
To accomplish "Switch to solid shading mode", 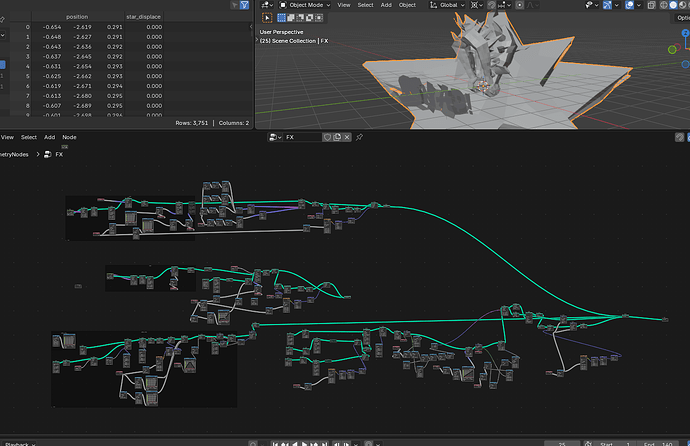I will [x=673, y=5].
